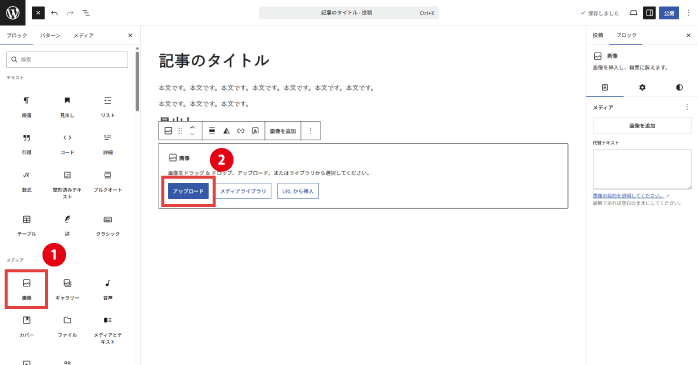
Task: Select the block content settings tab icon
Action: 605,87
